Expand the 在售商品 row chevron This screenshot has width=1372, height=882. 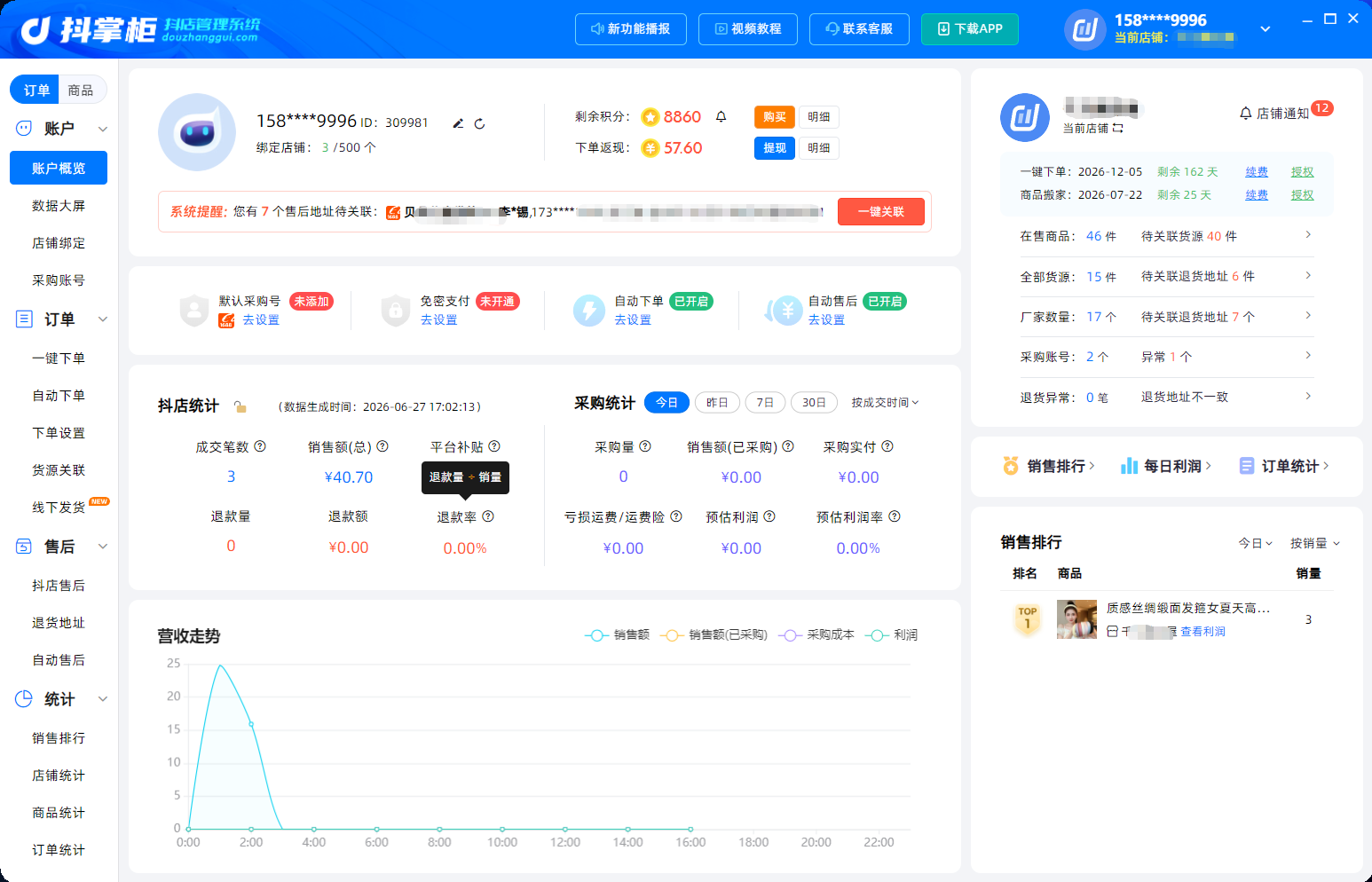(1308, 234)
